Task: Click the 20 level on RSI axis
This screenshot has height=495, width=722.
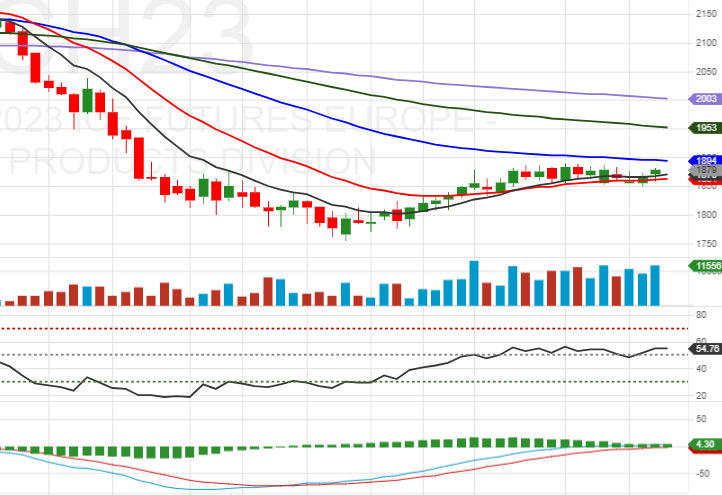Action: (701, 396)
